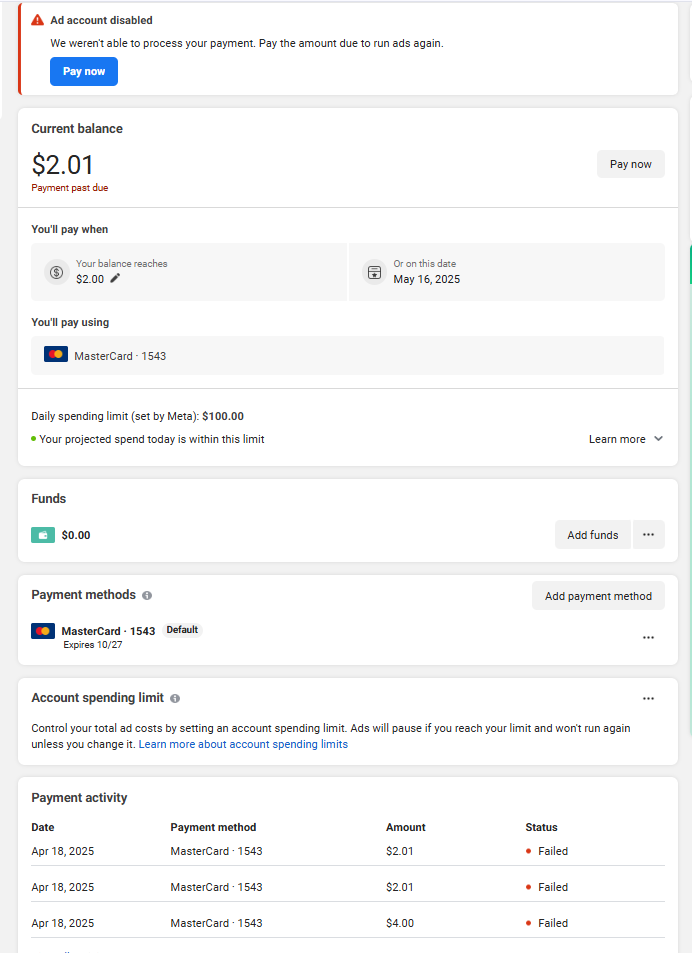Click the Status column header
The height and width of the screenshot is (953, 692).
[x=541, y=827]
